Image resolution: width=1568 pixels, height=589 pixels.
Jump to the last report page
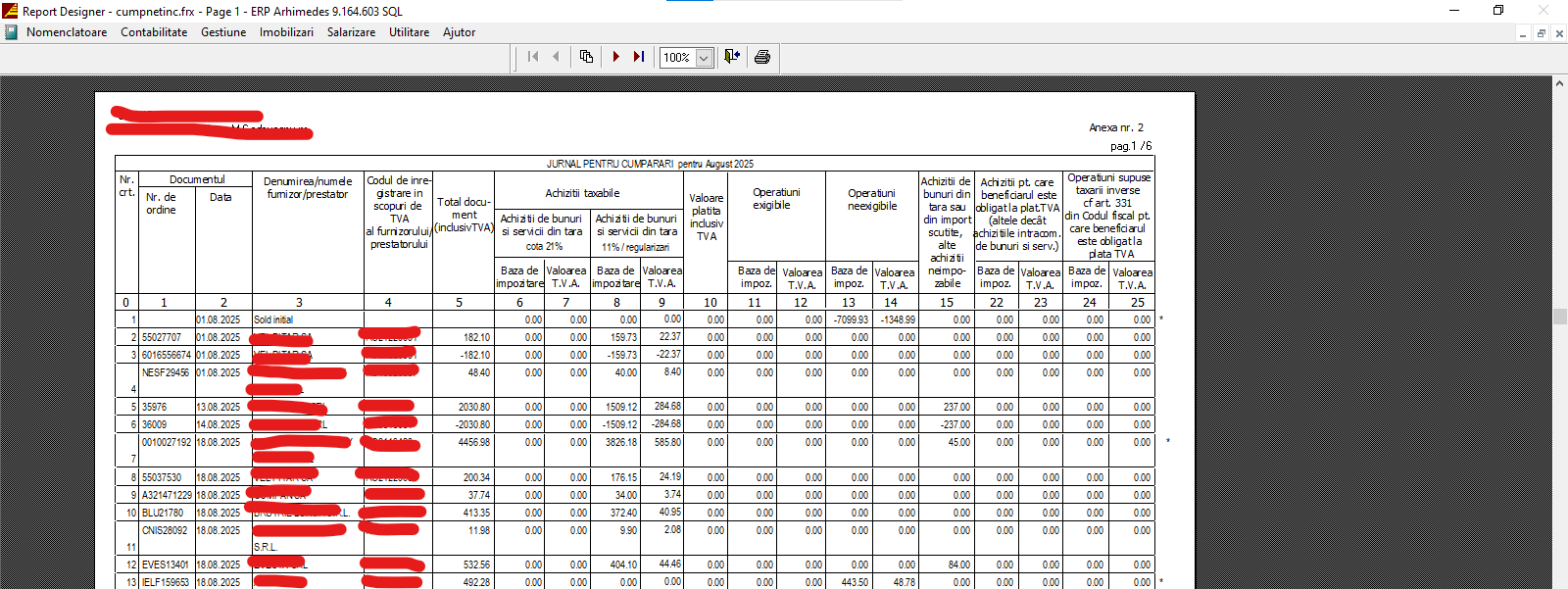click(639, 57)
